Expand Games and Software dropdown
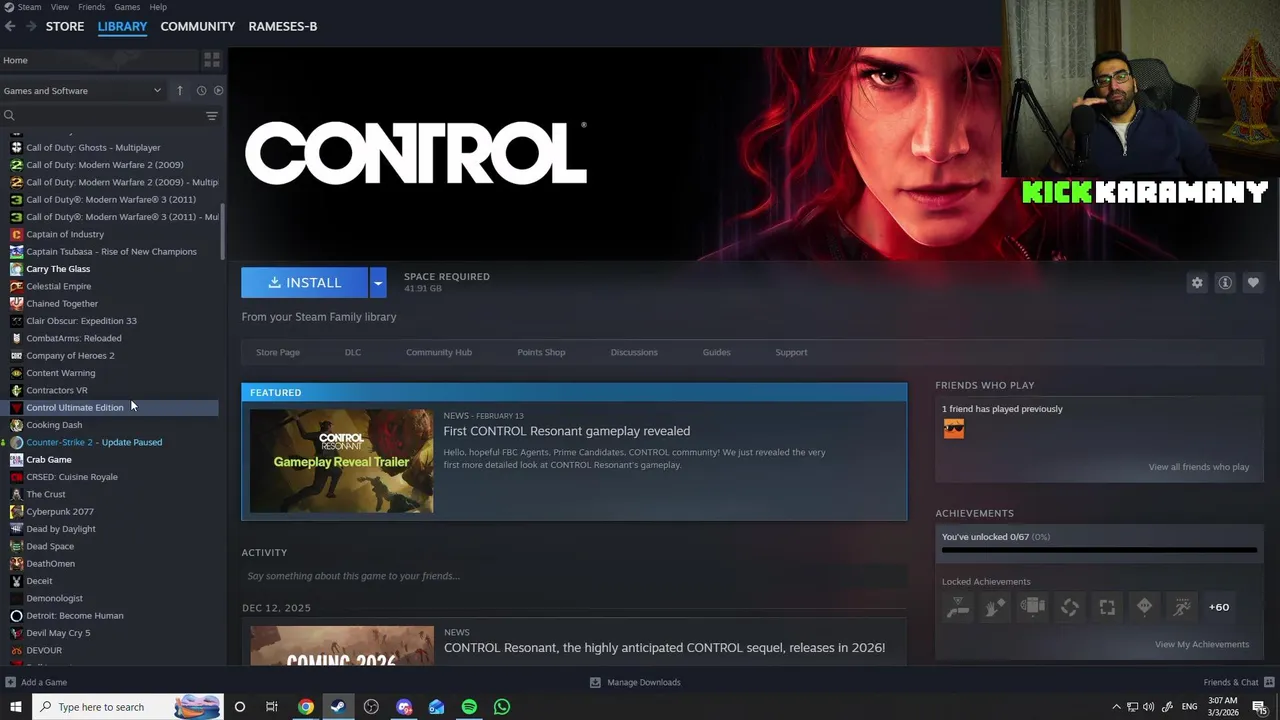1280x720 pixels. [x=83, y=90]
